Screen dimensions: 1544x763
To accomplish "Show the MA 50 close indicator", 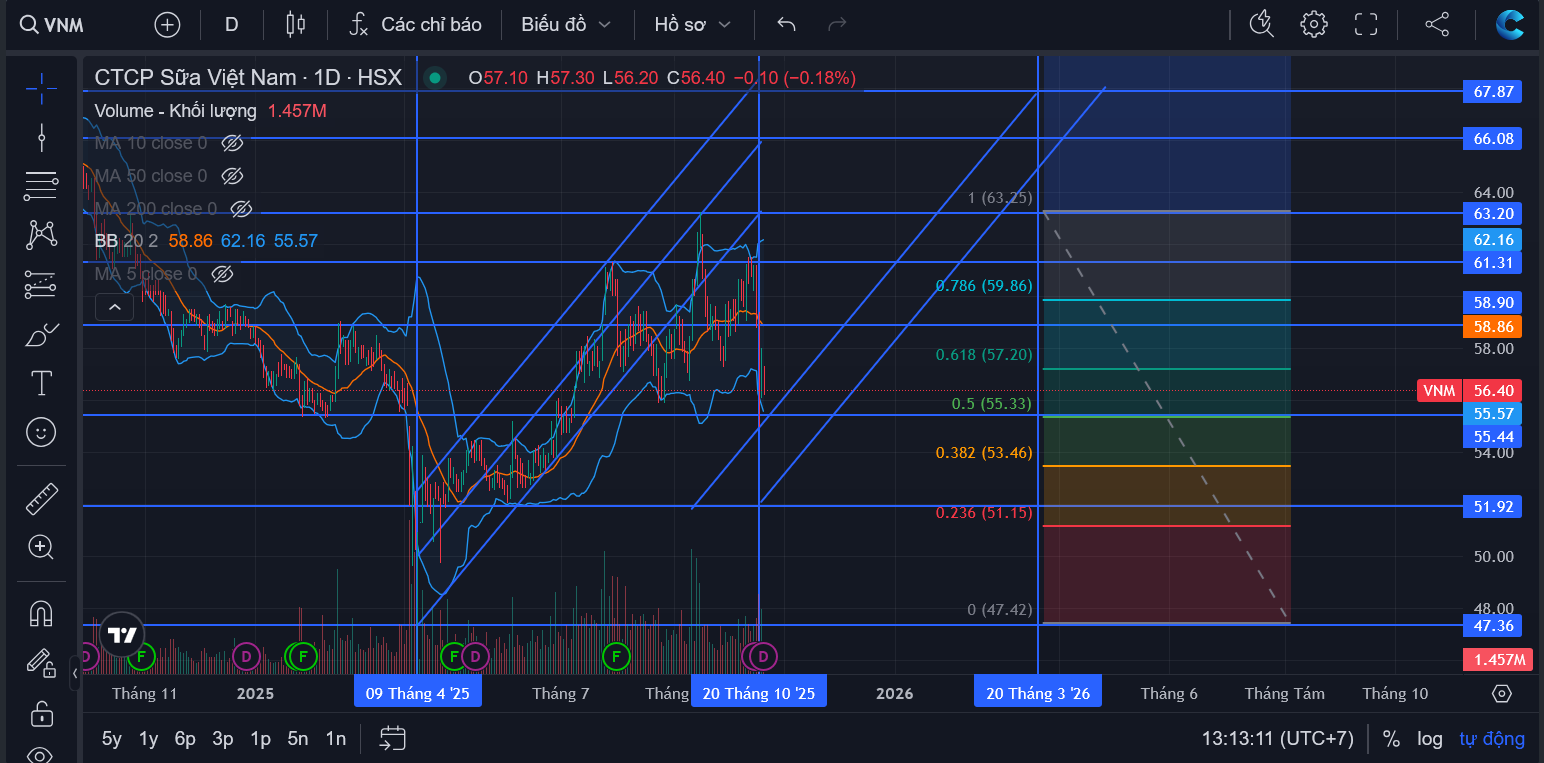I will tap(232, 176).
